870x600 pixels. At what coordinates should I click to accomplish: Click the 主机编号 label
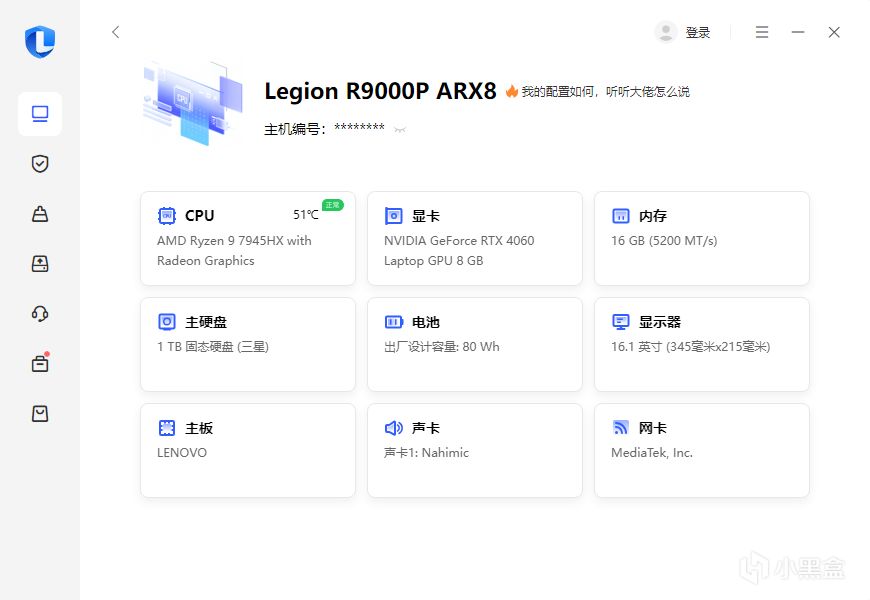295,129
